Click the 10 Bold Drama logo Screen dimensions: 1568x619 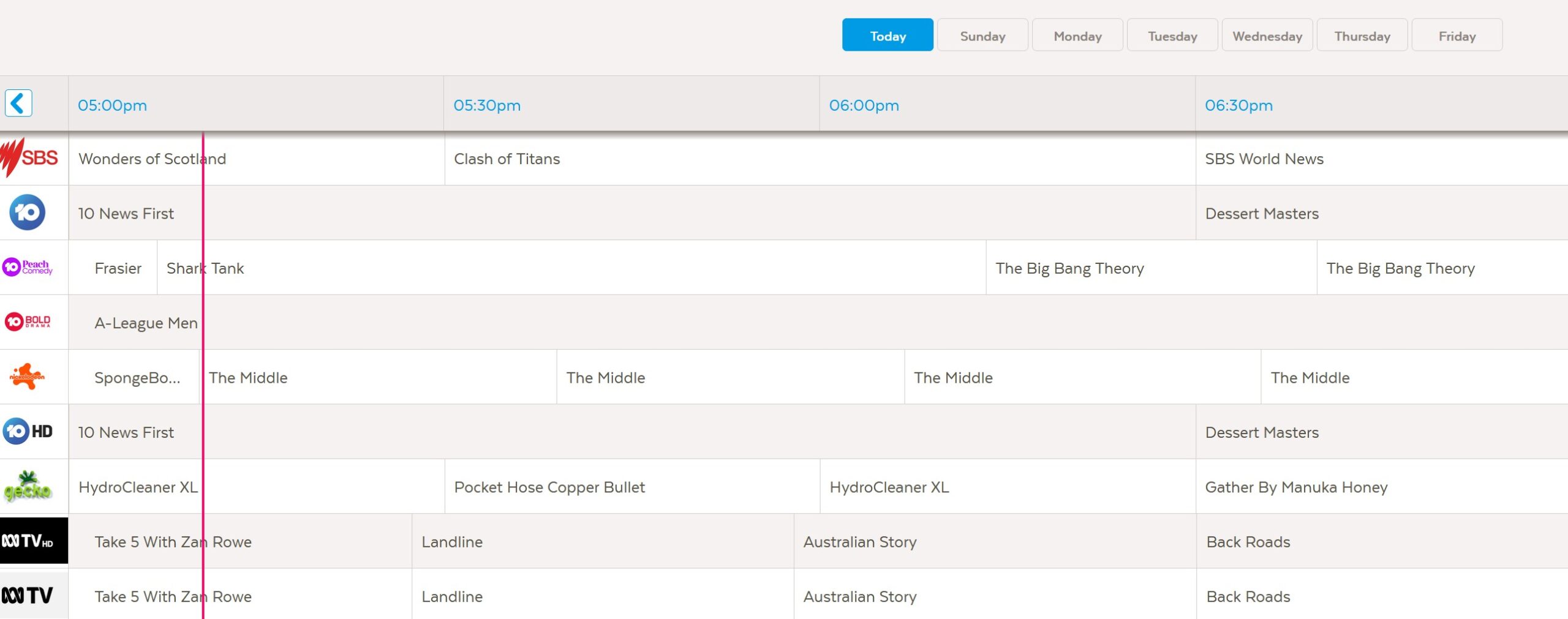[x=28, y=321]
